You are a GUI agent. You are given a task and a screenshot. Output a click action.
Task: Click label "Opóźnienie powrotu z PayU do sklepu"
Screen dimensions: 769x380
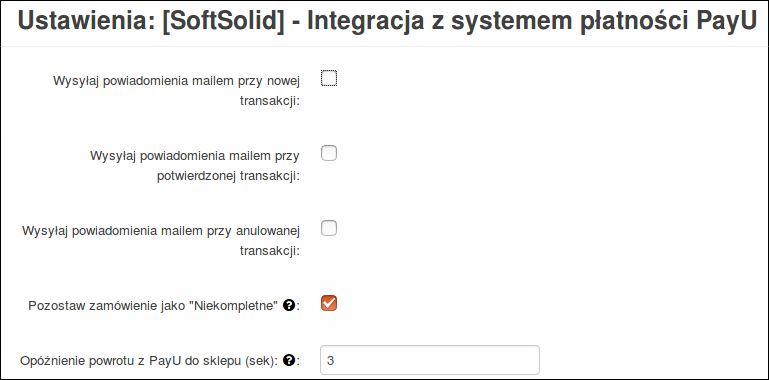tap(149, 361)
